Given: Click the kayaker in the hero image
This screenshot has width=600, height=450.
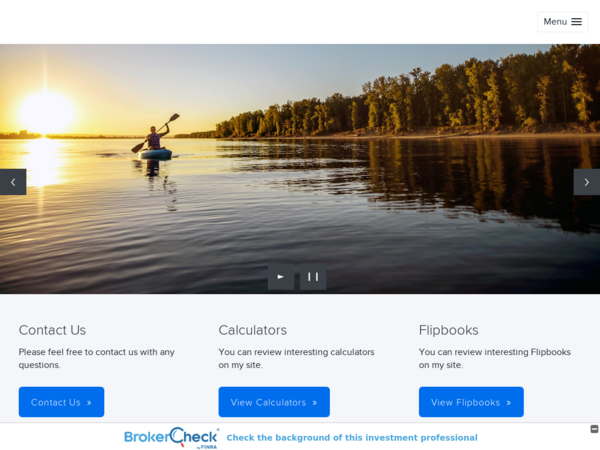Looking at the screenshot, I should [x=155, y=141].
